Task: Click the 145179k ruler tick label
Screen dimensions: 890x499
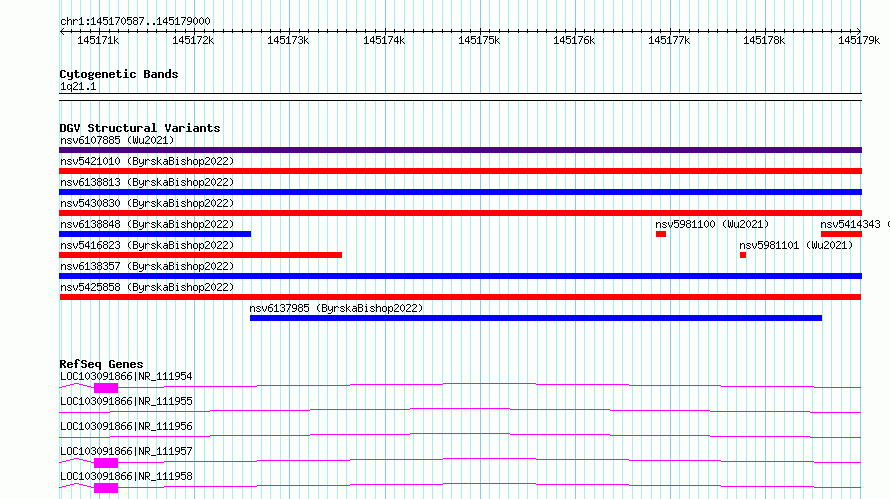Action: 859,40
